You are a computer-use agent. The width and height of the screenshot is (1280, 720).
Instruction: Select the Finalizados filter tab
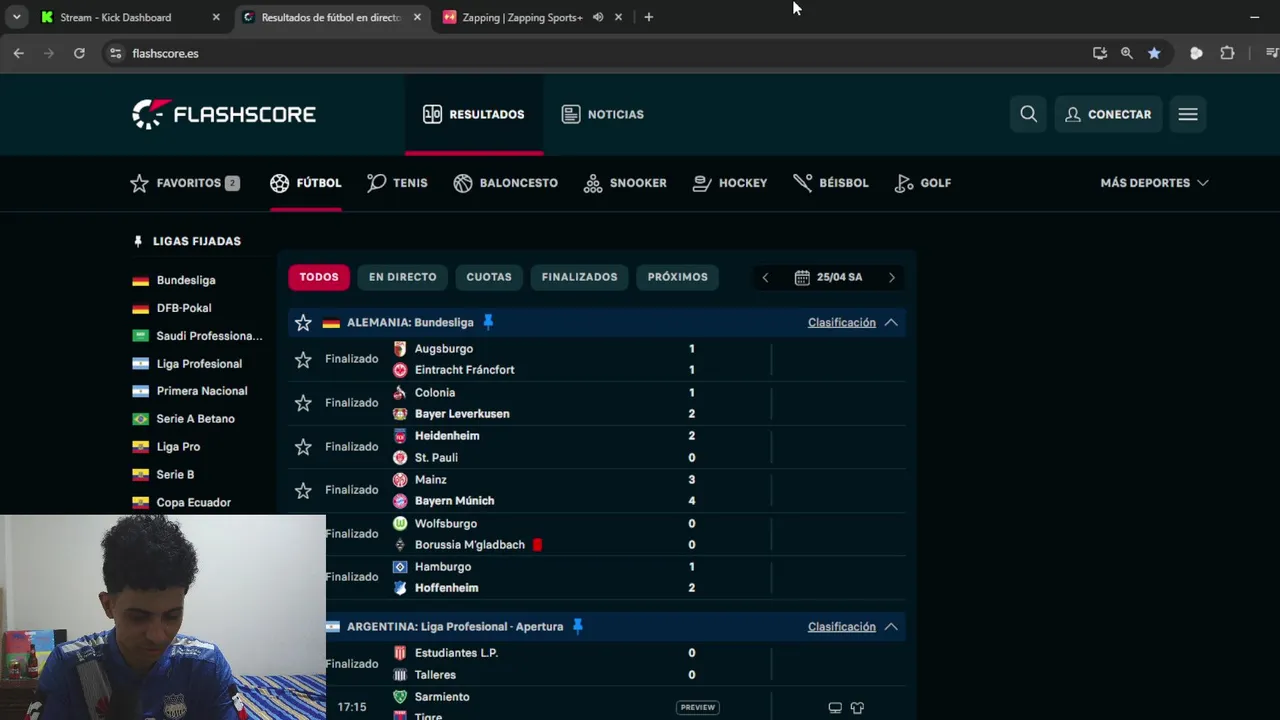(x=580, y=277)
